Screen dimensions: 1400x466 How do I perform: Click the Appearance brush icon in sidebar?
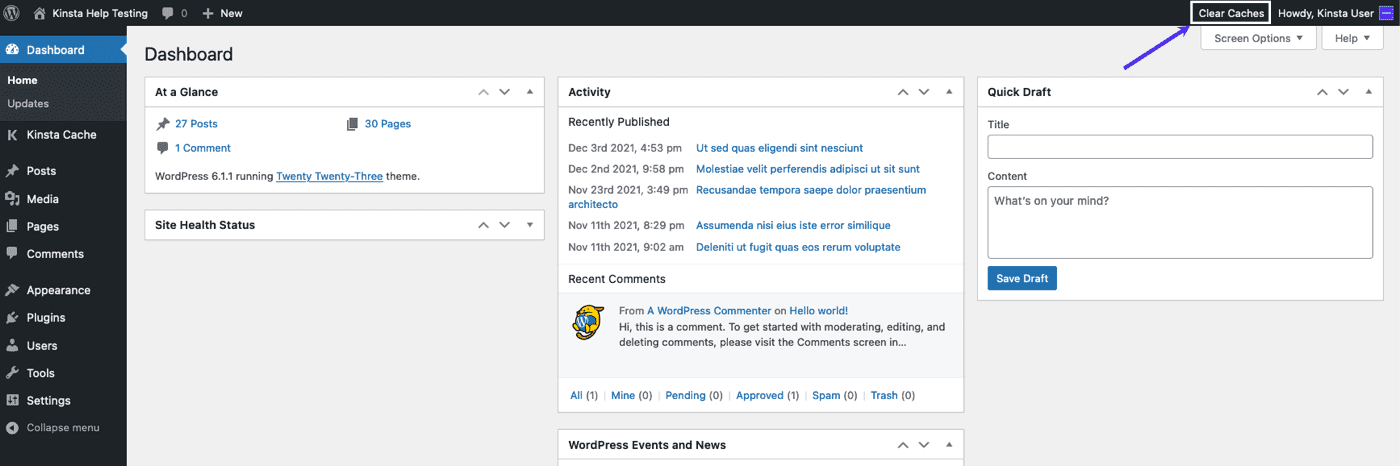pos(12,290)
